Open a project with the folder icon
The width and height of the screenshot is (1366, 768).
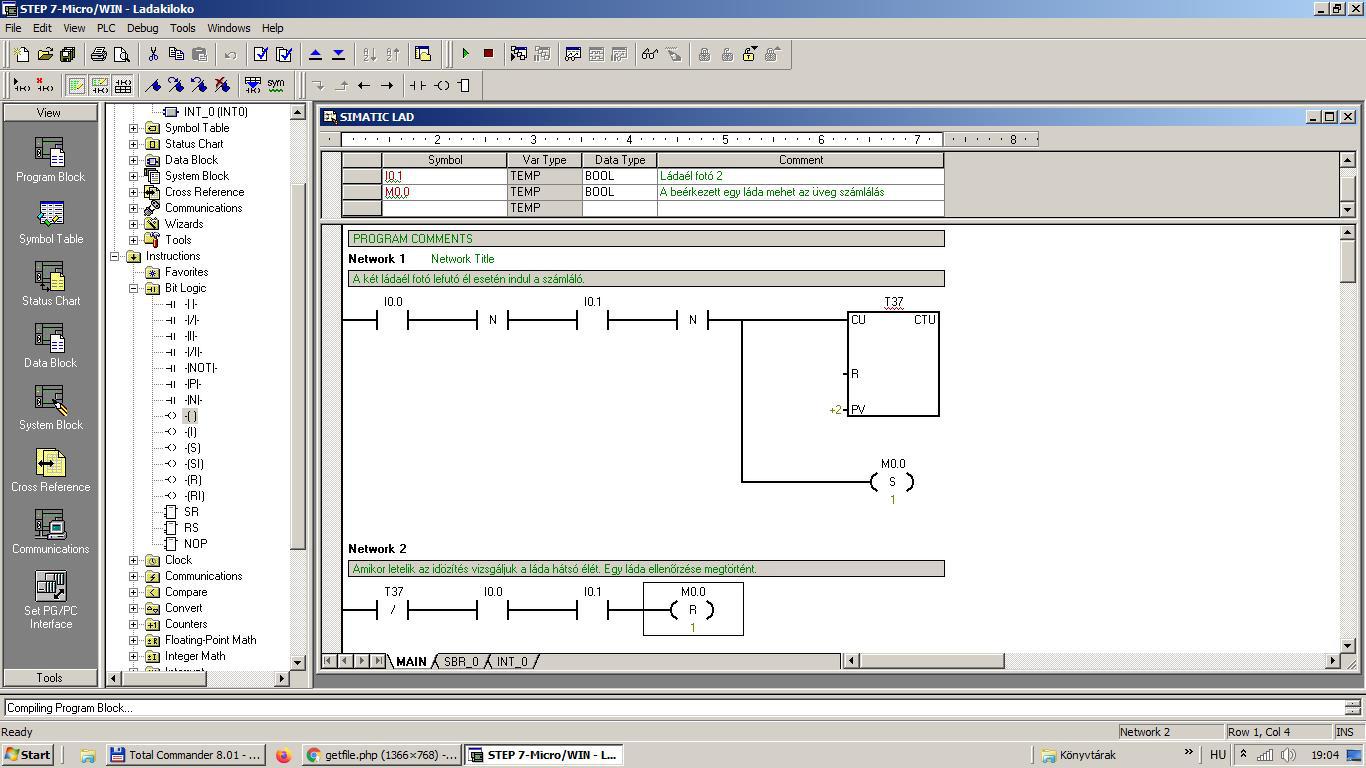tap(45, 54)
